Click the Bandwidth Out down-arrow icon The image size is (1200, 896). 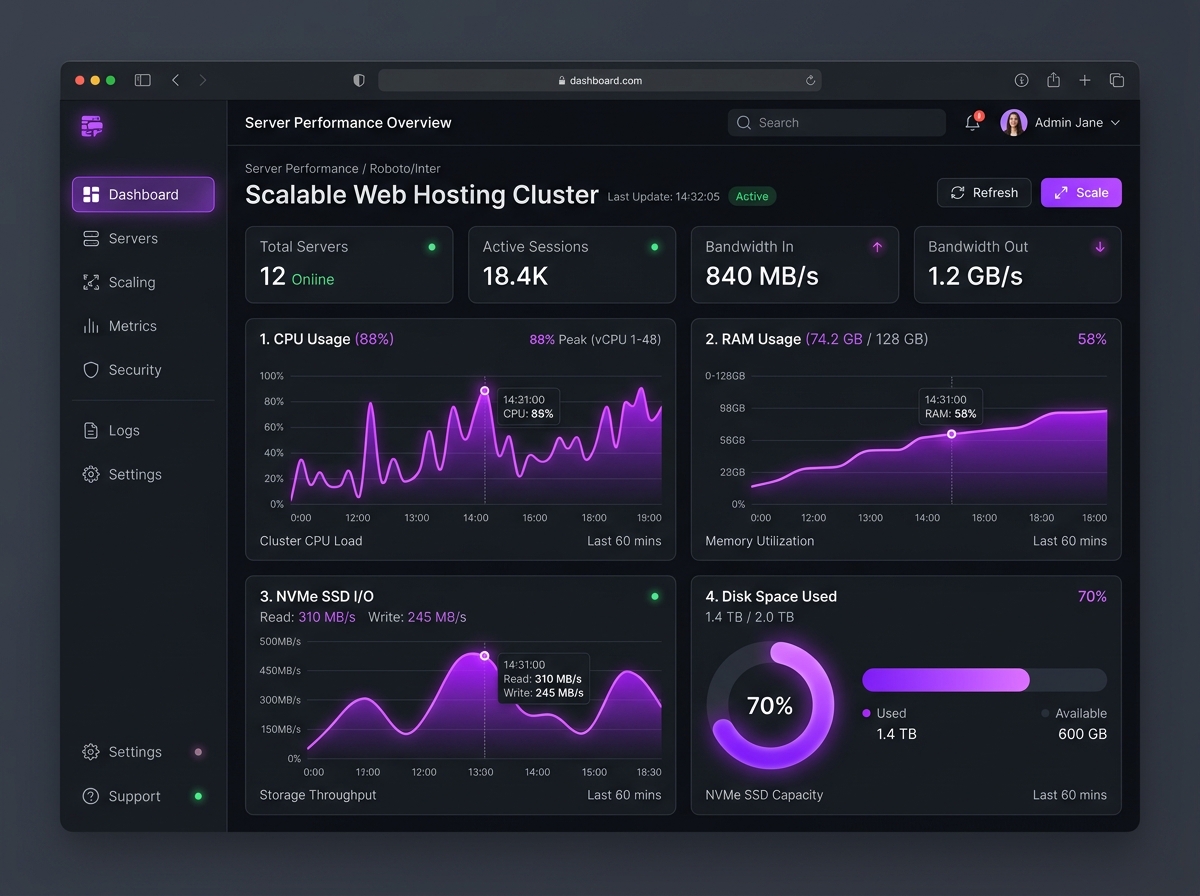coord(1100,247)
